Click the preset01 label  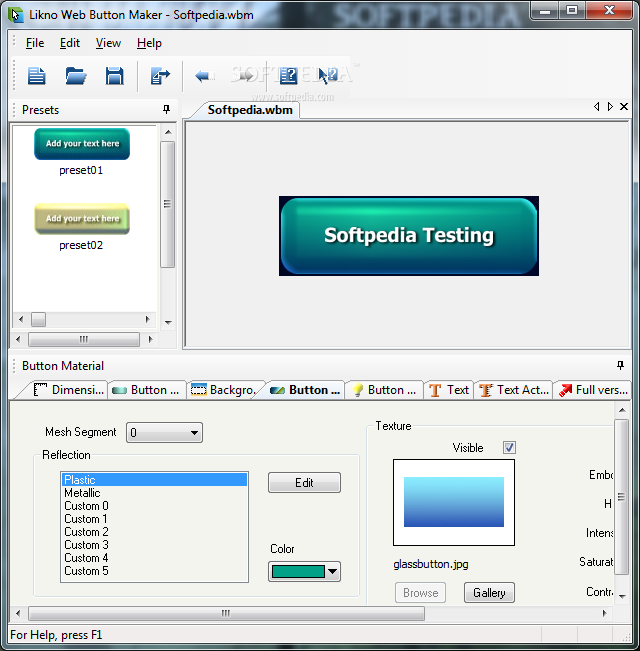pyautogui.click(x=81, y=170)
